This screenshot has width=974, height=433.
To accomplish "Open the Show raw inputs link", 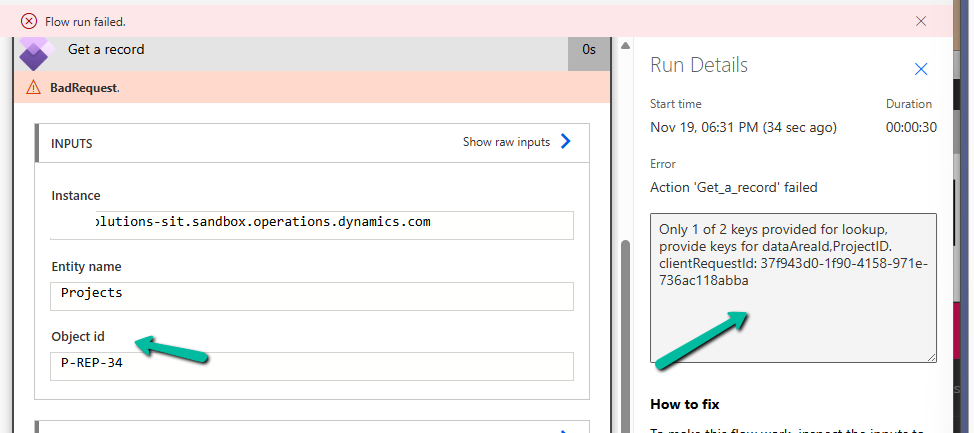I will point(506,142).
